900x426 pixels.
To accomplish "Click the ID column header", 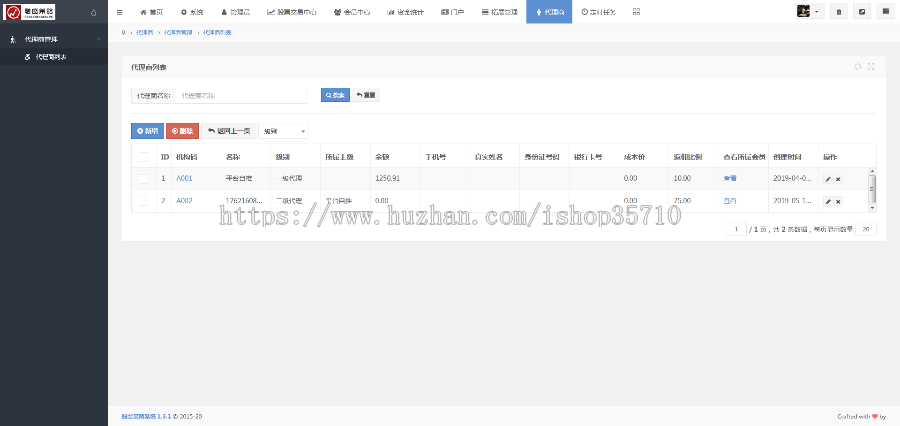I will coord(165,157).
